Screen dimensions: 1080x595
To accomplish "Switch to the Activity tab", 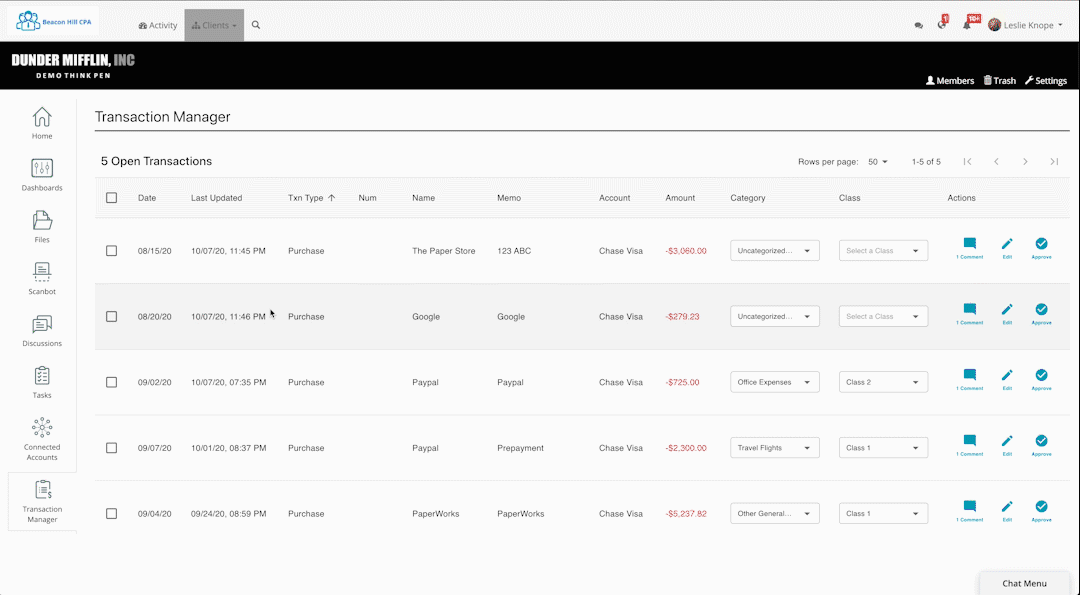I will [x=157, y=26].
